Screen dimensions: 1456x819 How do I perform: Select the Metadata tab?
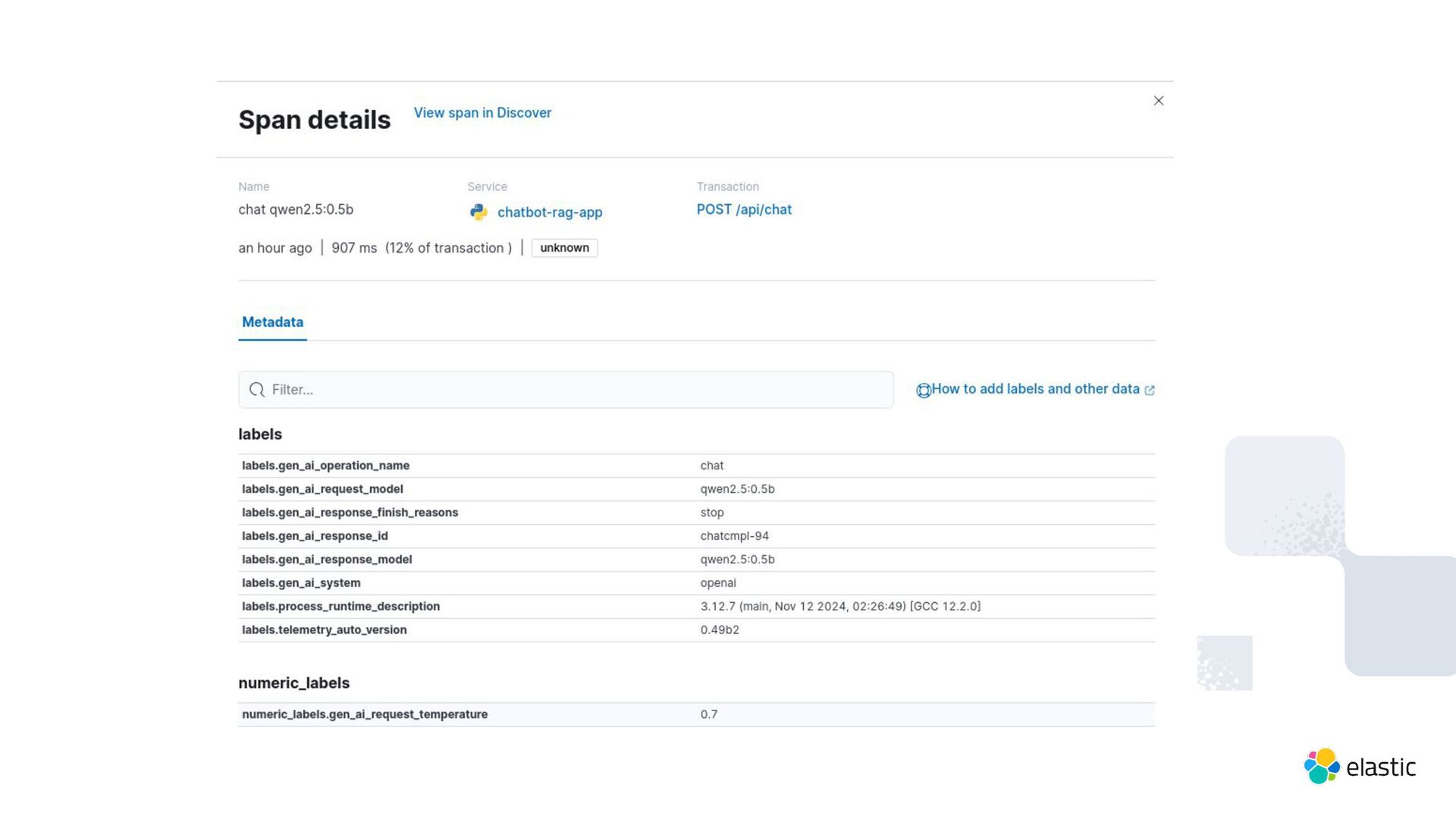272,322
